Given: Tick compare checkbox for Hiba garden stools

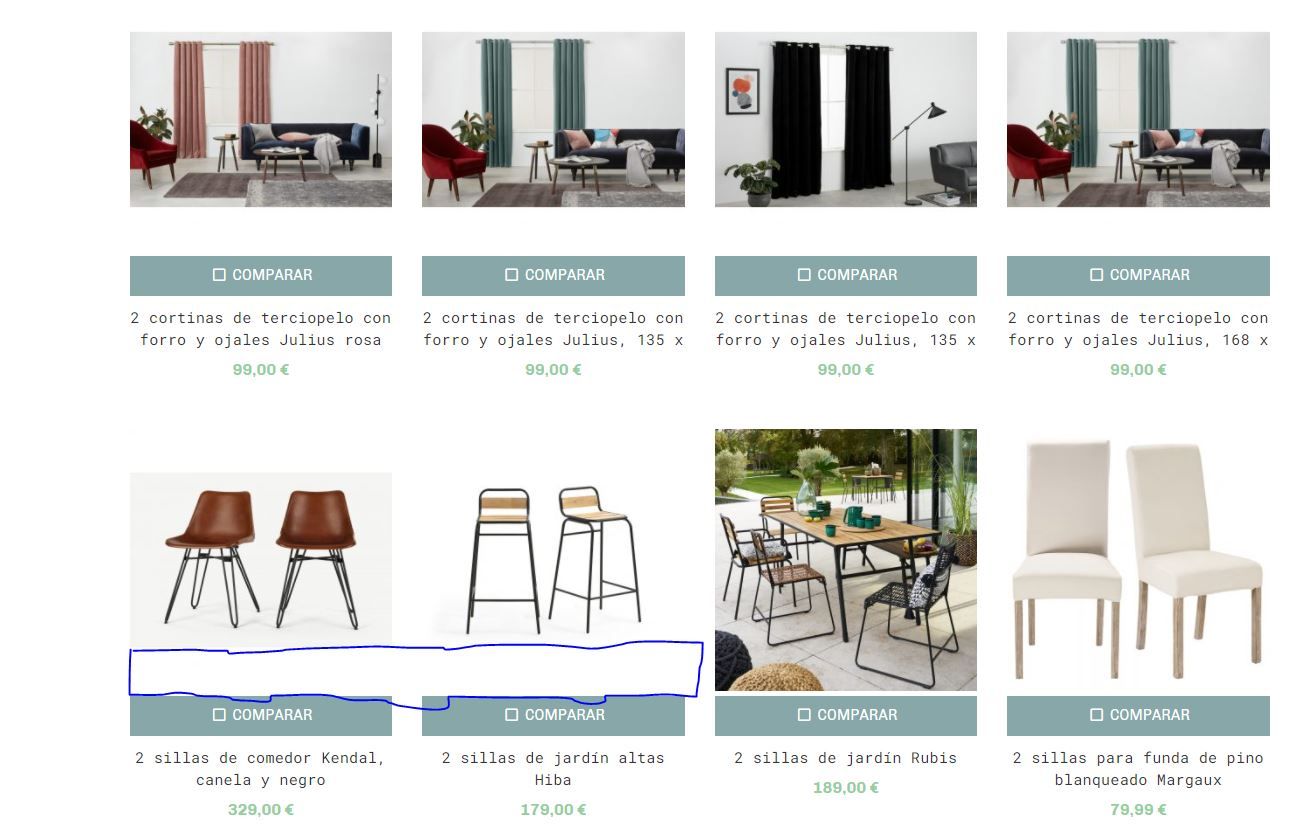Looking at the screenshot, I should tap(512, 715).
